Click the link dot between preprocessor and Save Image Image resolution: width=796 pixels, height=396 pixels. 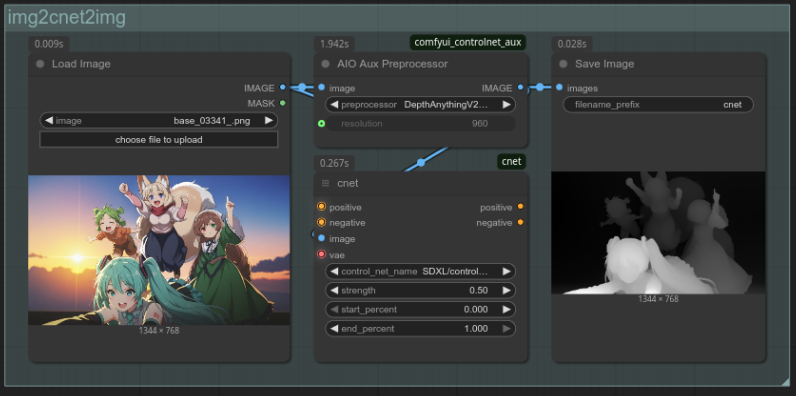pyautogui.click(x=540, y=87)
